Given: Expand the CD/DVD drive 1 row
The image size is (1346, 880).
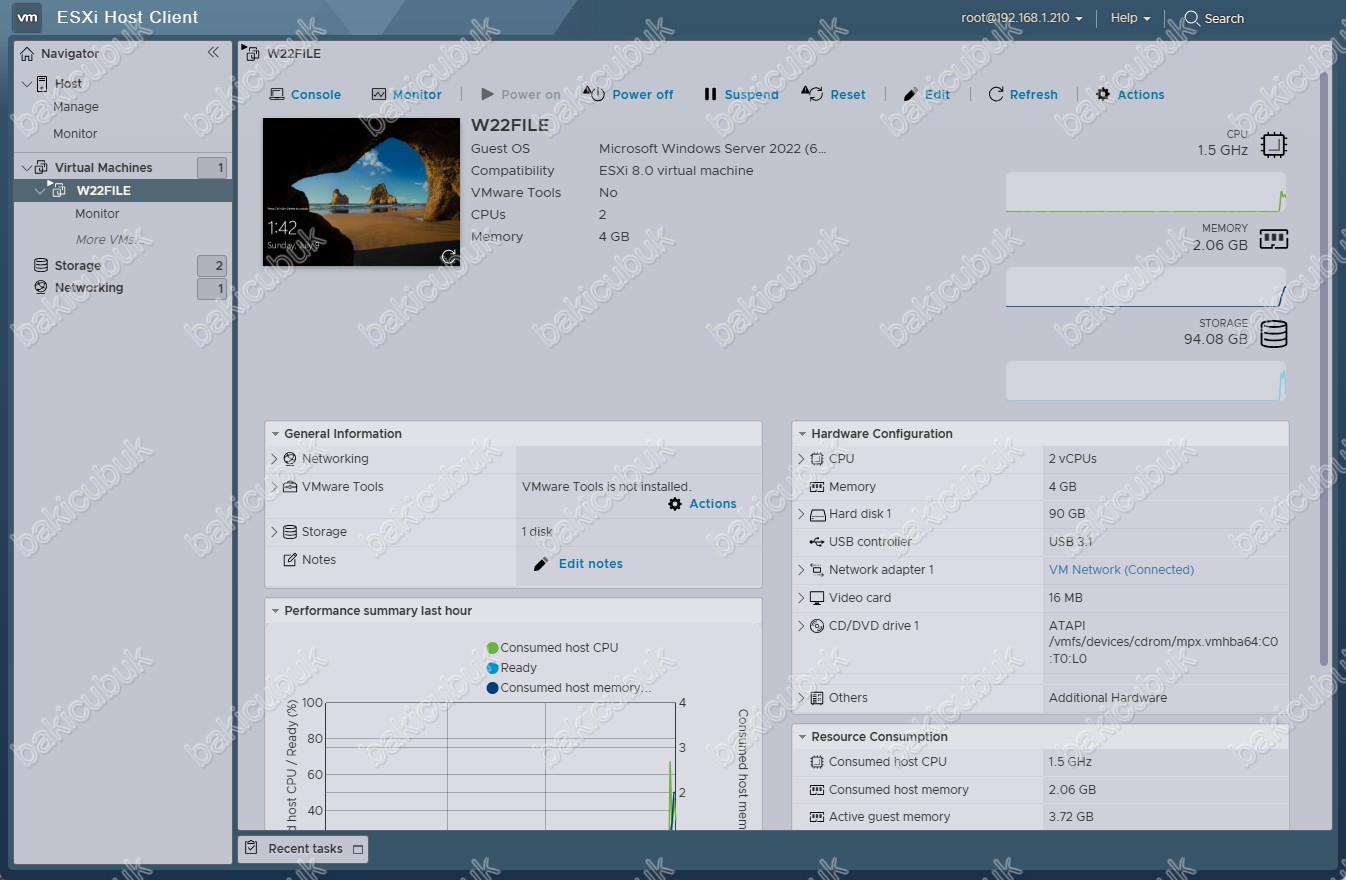Looking at the screenshot, I should point(801,626).
